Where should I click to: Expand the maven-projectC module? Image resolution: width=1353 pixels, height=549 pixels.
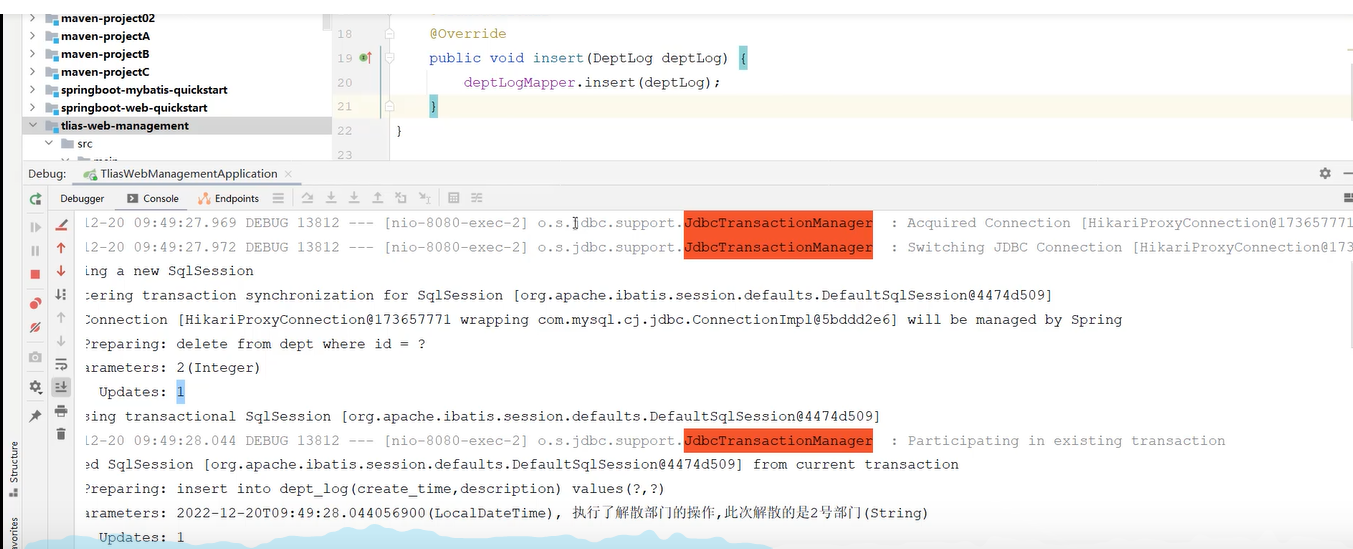[33, 72]
